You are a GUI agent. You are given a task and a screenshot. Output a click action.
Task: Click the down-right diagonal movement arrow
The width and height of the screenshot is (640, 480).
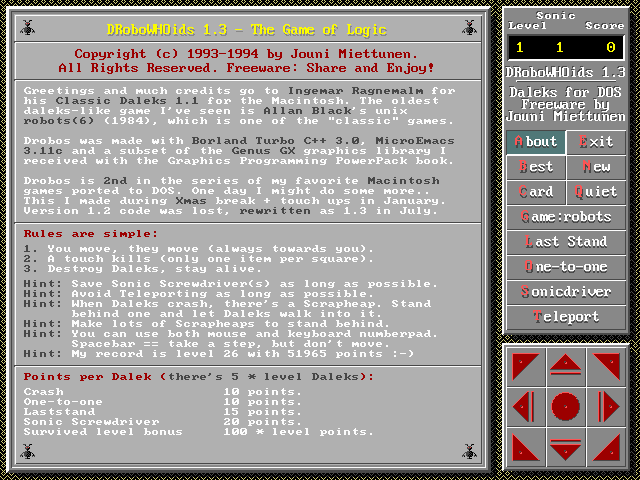[606, 447]
